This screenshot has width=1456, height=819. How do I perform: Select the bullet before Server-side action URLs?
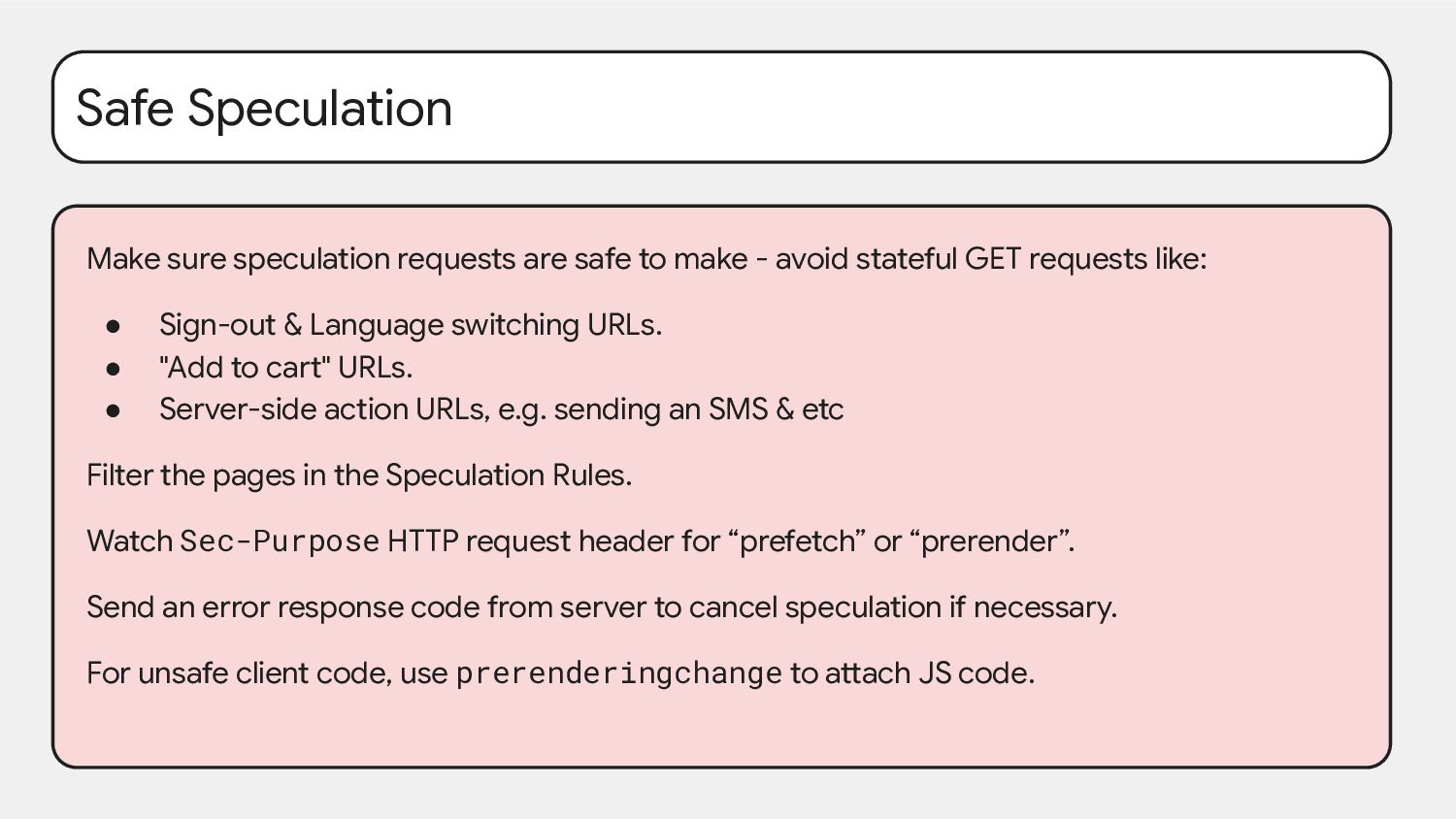[114, 410]
